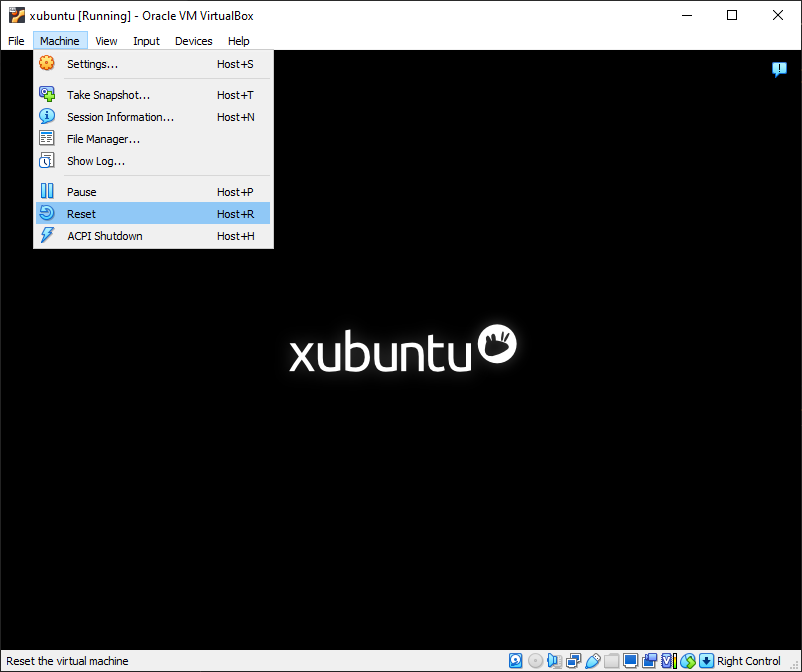Click the shared folders status icon
The height and width of the screenshot is (672, 802).
click(x=611, y=661)
